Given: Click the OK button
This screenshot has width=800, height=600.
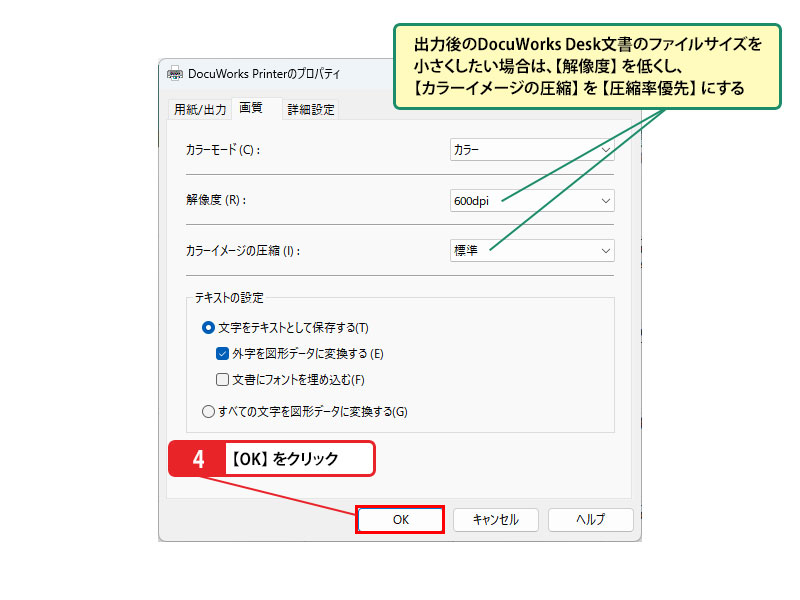Looking at the screenshot, I should click(401, 520).
